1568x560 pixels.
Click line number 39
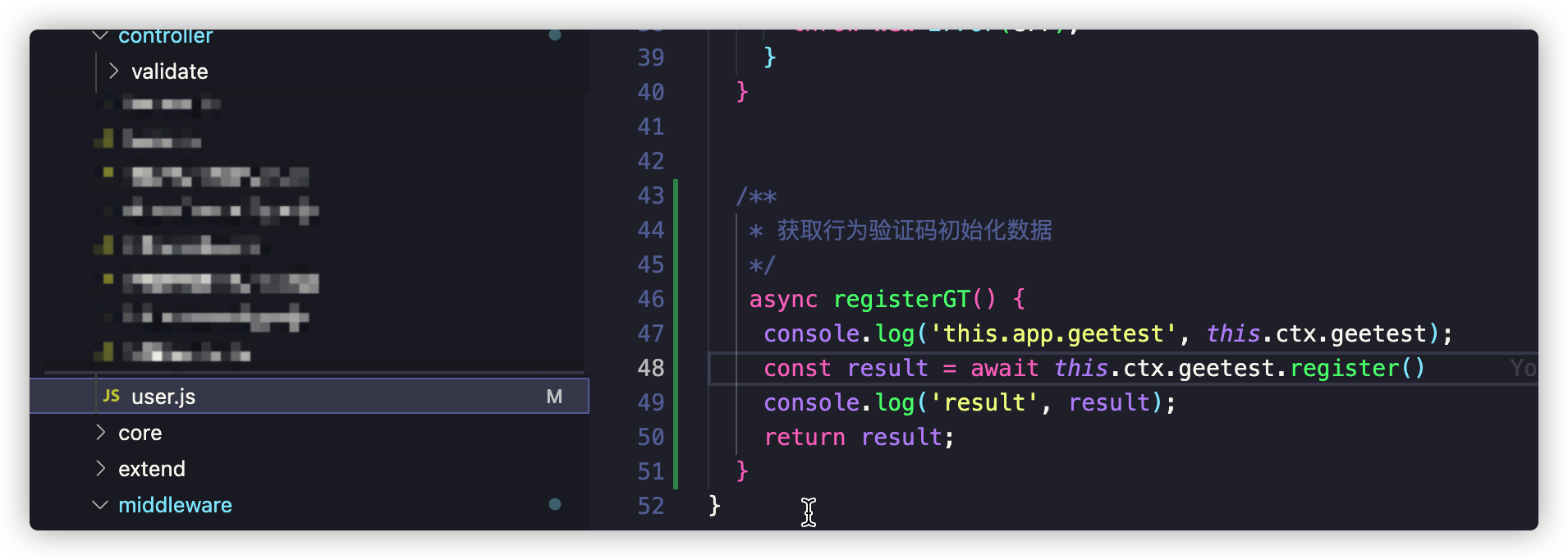tap(651, 57)
